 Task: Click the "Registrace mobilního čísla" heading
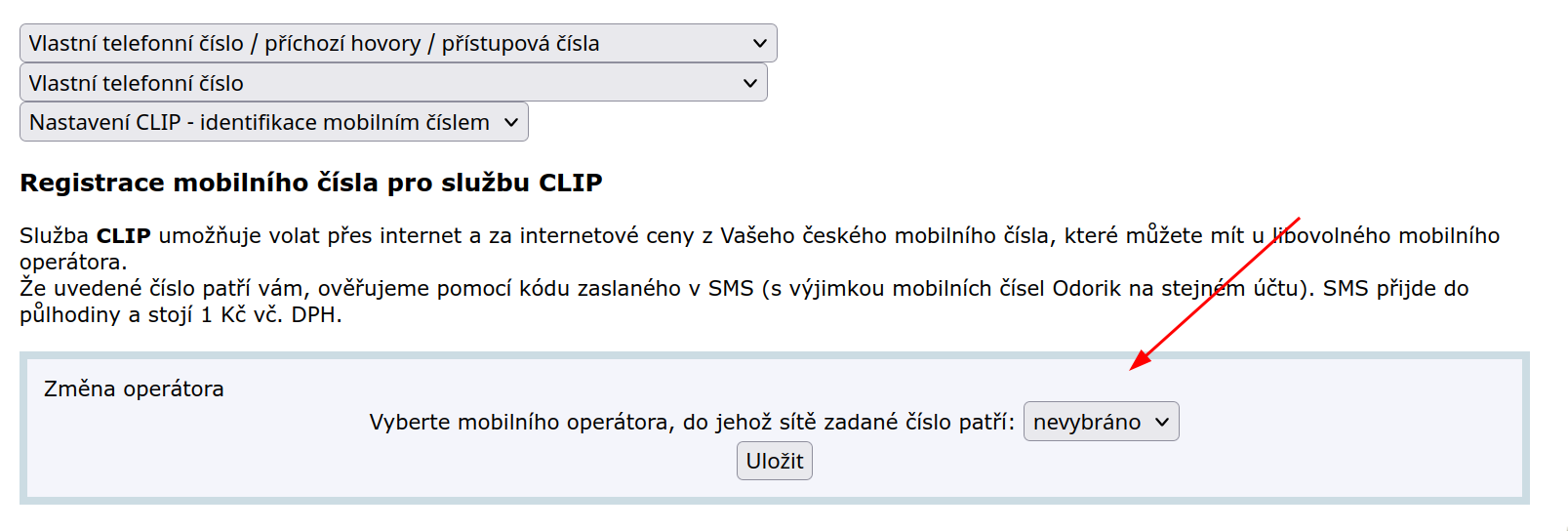(310, 183)
